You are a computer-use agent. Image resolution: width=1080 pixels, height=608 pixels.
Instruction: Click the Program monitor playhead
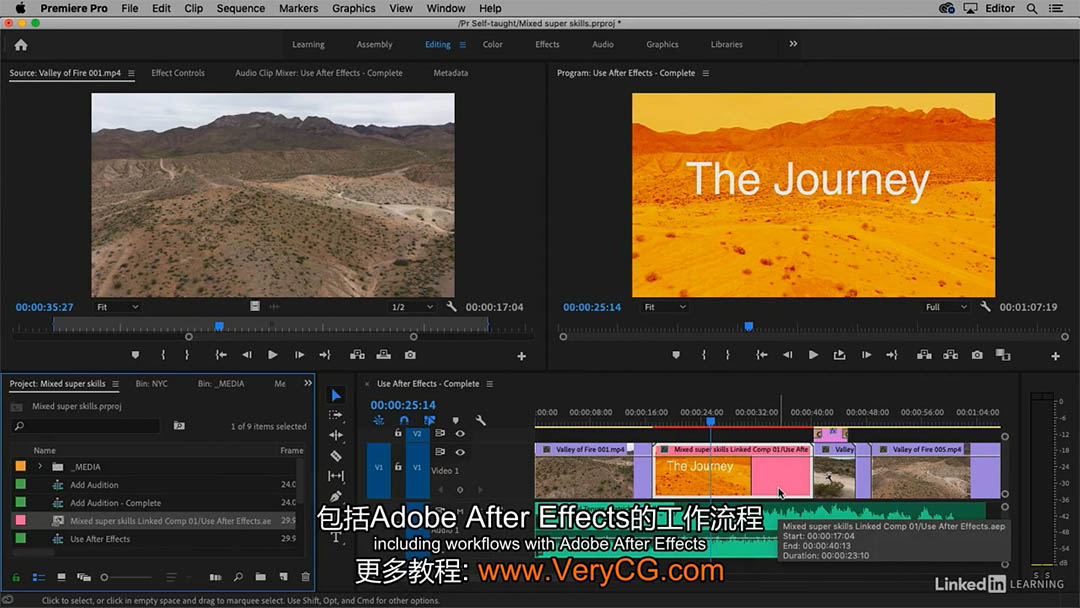(749, 326)
